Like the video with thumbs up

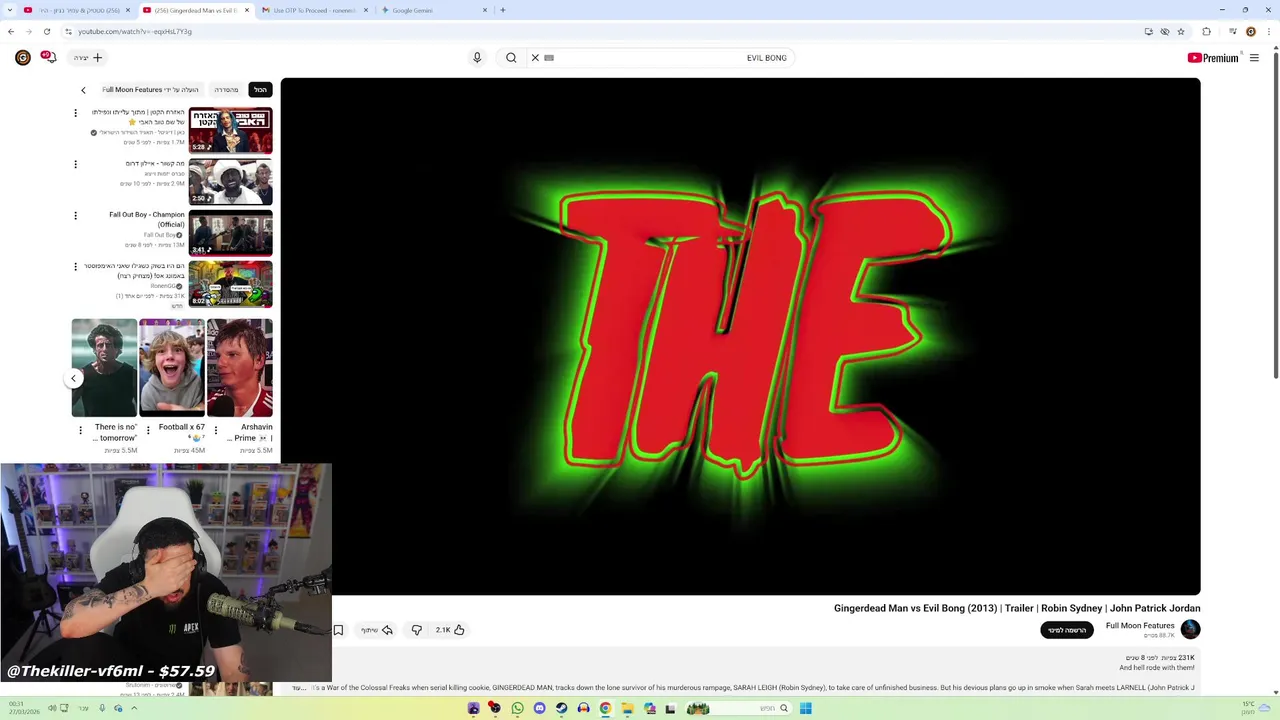point(450,630)
